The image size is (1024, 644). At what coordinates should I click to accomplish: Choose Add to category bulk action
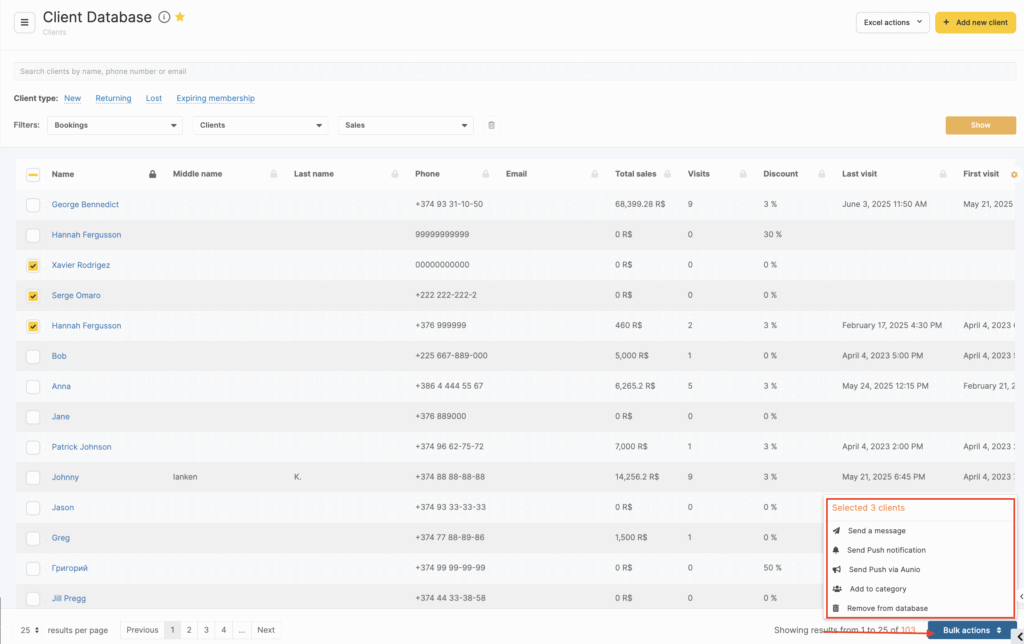click(878, 589)
